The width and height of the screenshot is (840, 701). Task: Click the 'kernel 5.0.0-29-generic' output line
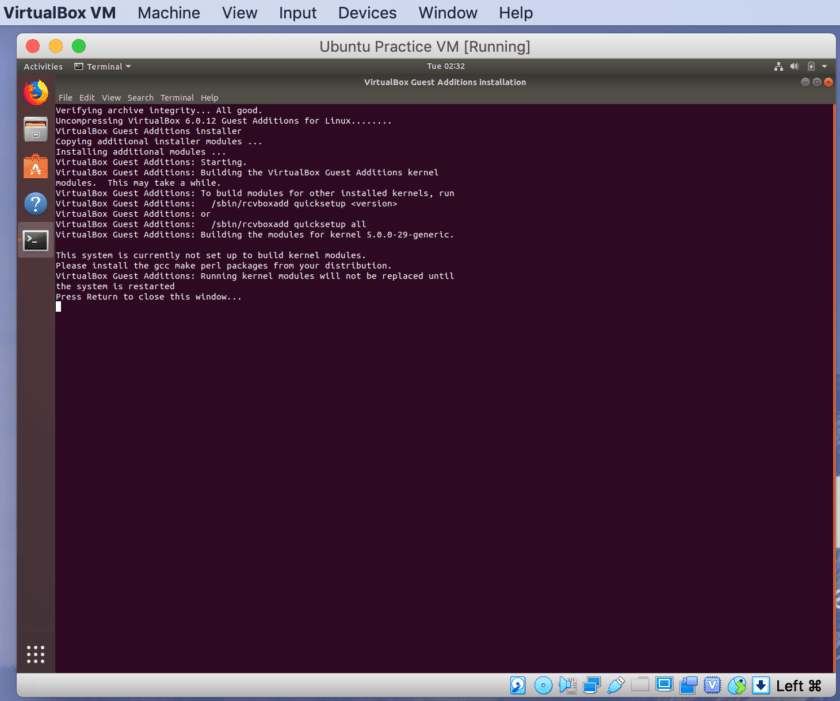click(x=254, y=235)
